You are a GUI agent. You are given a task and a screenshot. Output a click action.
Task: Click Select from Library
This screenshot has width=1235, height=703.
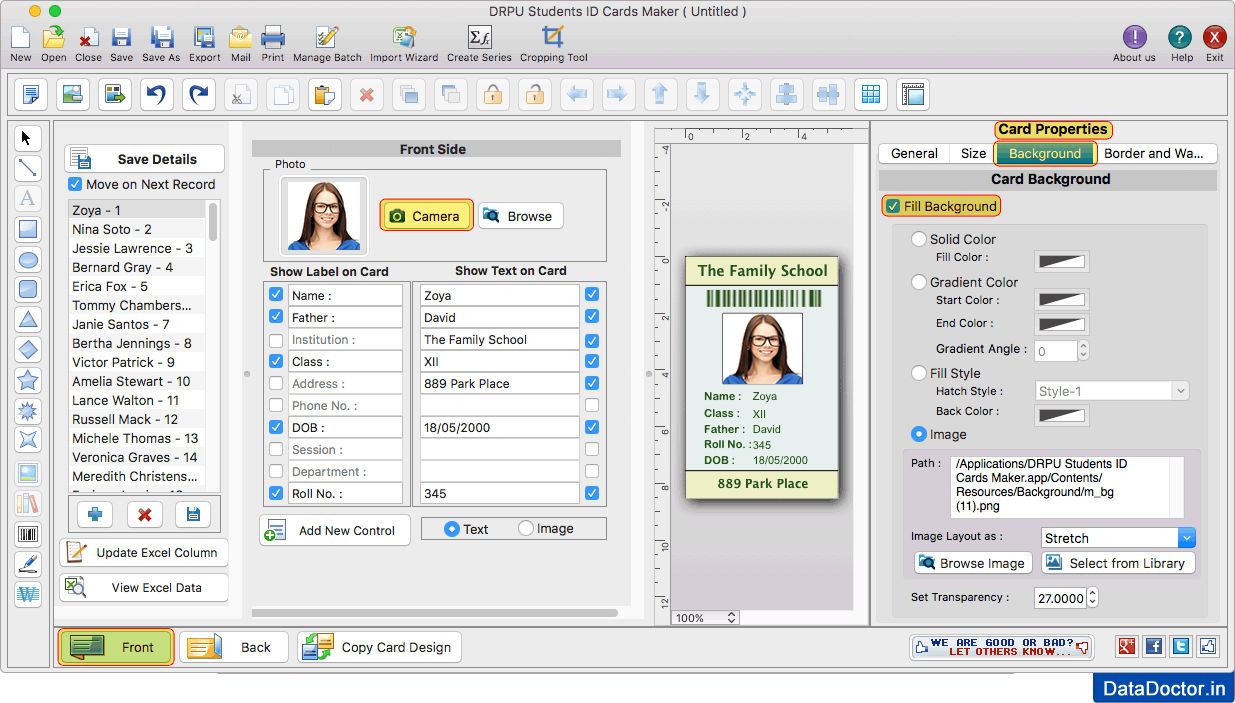click(1118, 563)
